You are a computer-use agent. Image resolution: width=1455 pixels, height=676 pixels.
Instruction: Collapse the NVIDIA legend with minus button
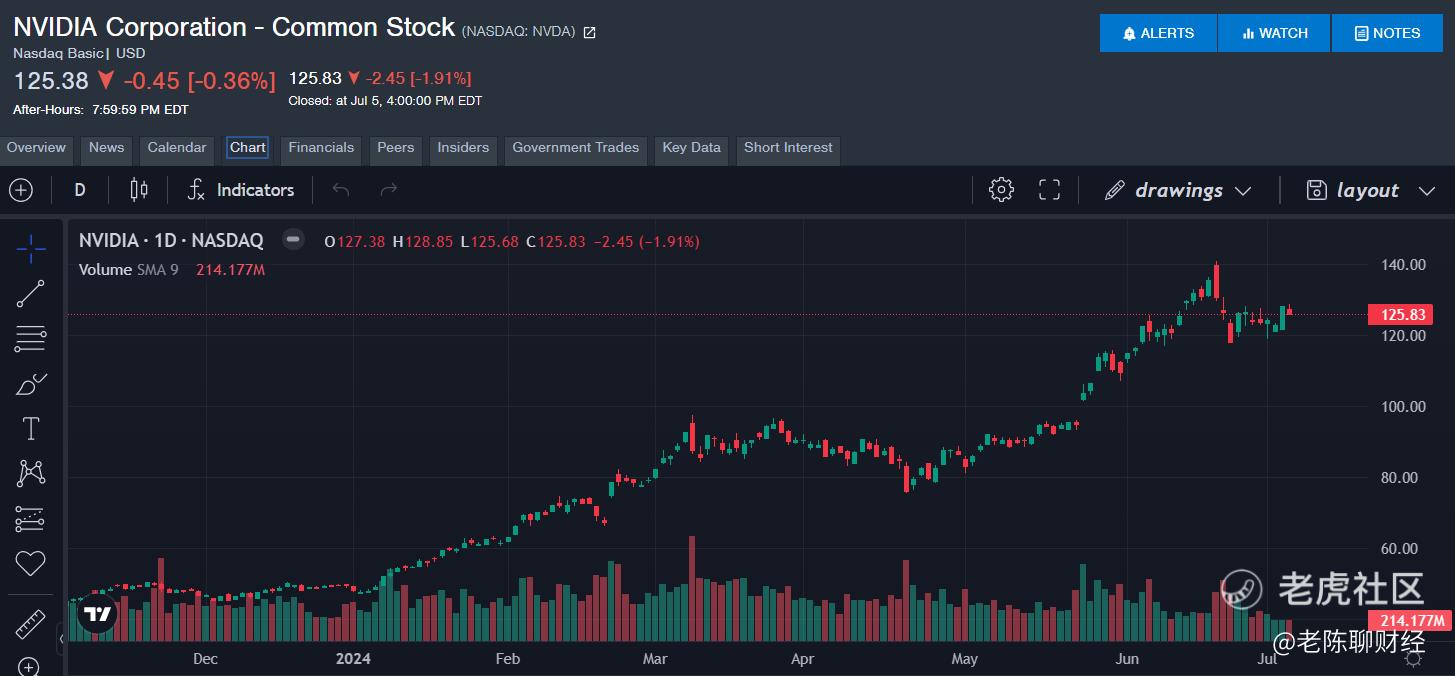[293, 239]
